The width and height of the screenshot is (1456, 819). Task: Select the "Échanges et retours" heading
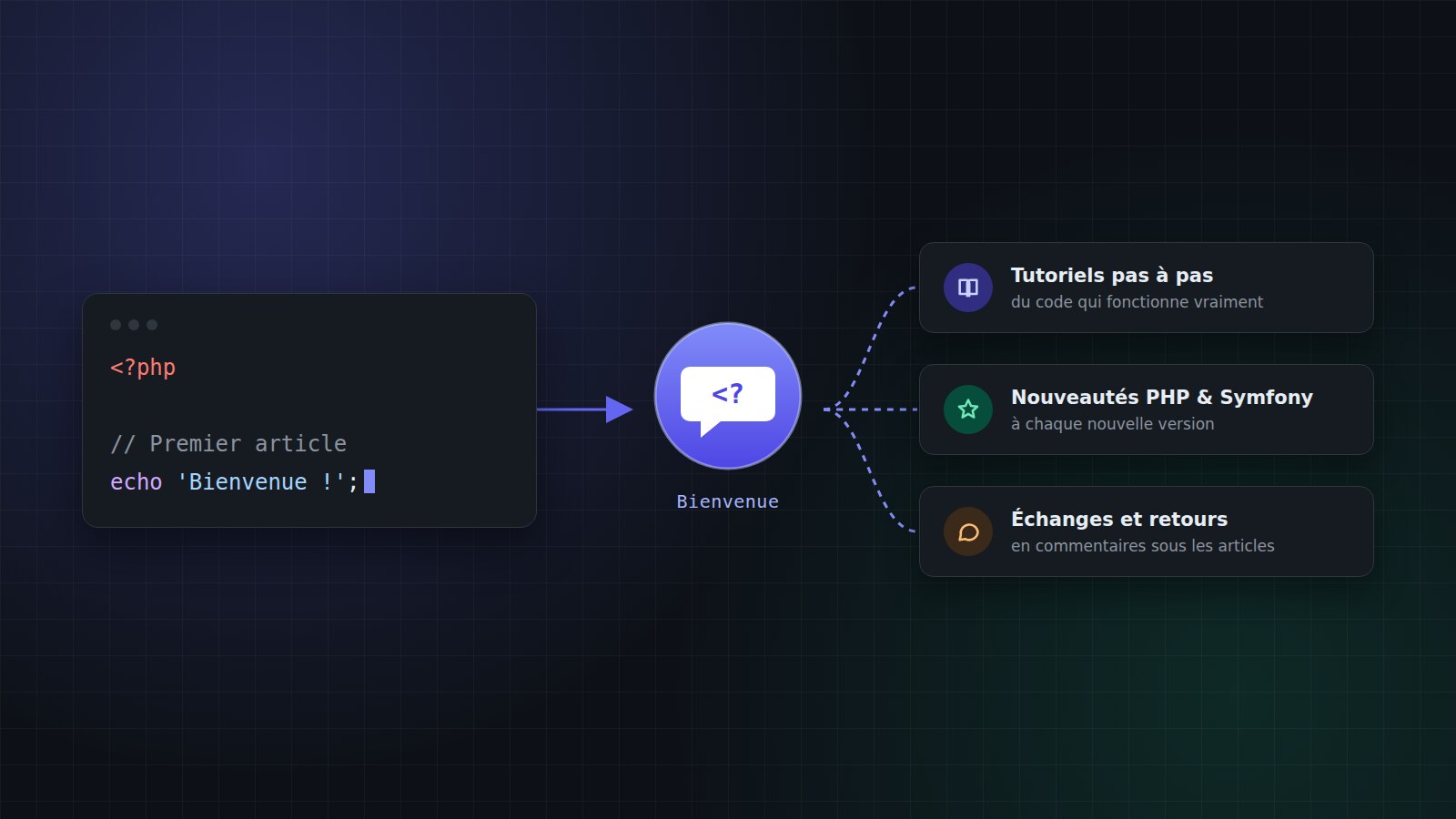coord(1119,519)
